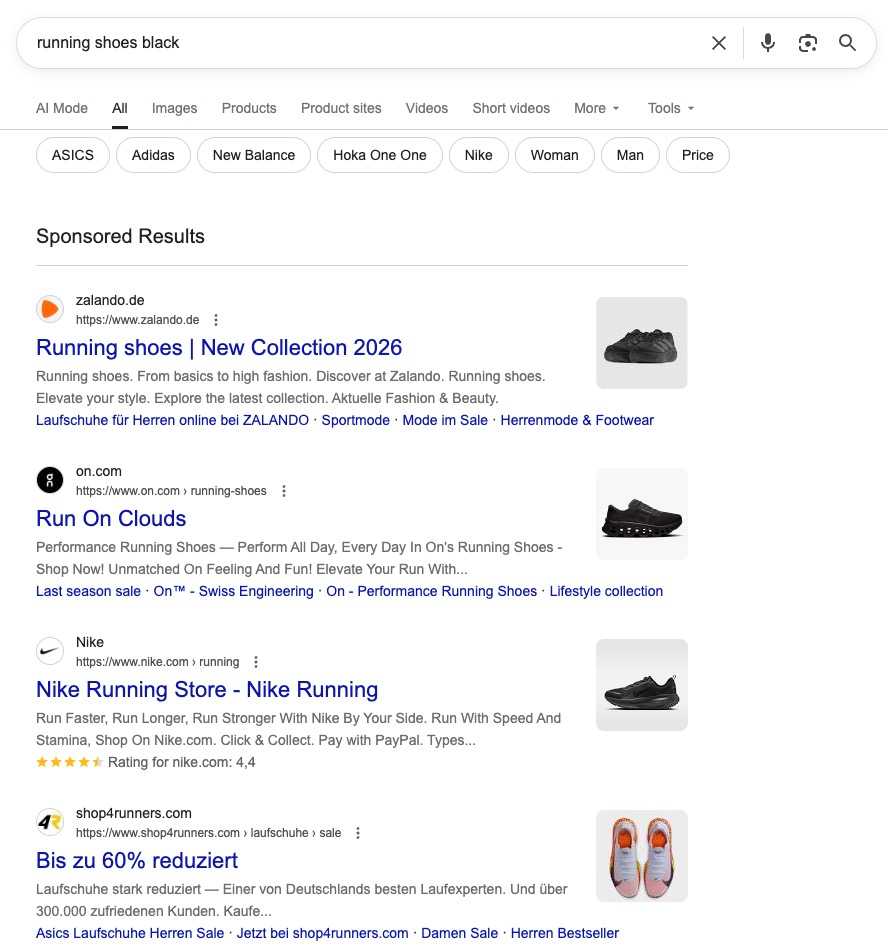
Task: Click the Nike black shoe thumbnail
Action: [x=642, y=685]
